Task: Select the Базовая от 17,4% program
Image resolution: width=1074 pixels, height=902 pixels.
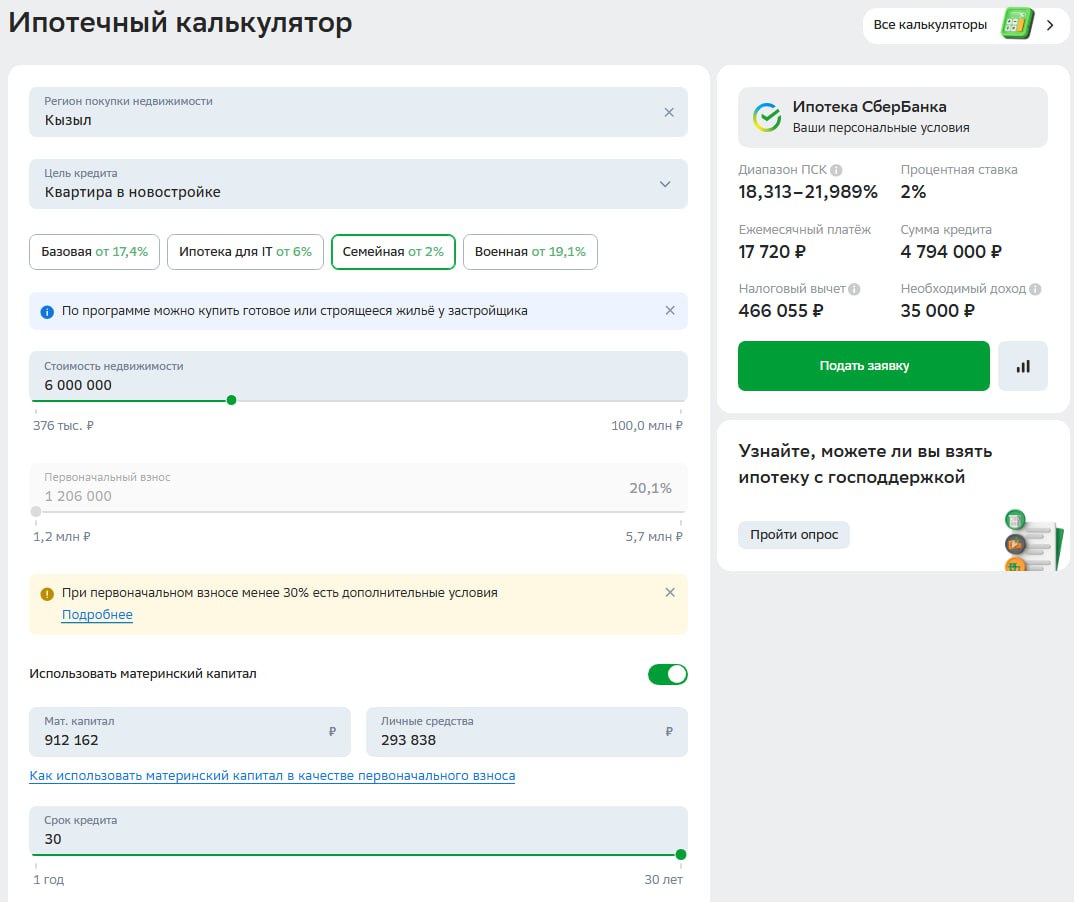Action: (x=94, y=252)
